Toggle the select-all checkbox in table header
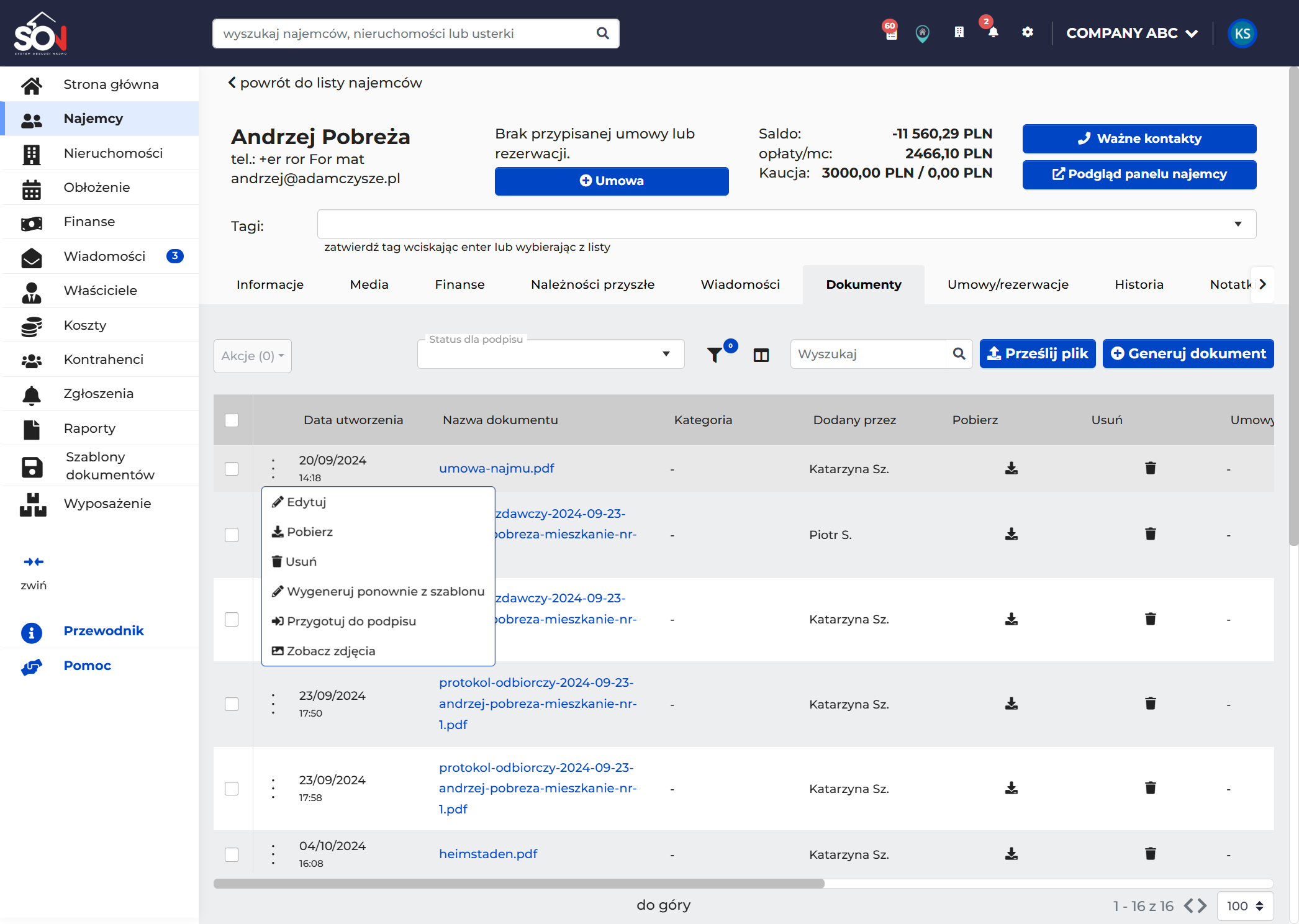This screenshot has height=924, width=1299. pyautogui.click(x=232, y=420)
